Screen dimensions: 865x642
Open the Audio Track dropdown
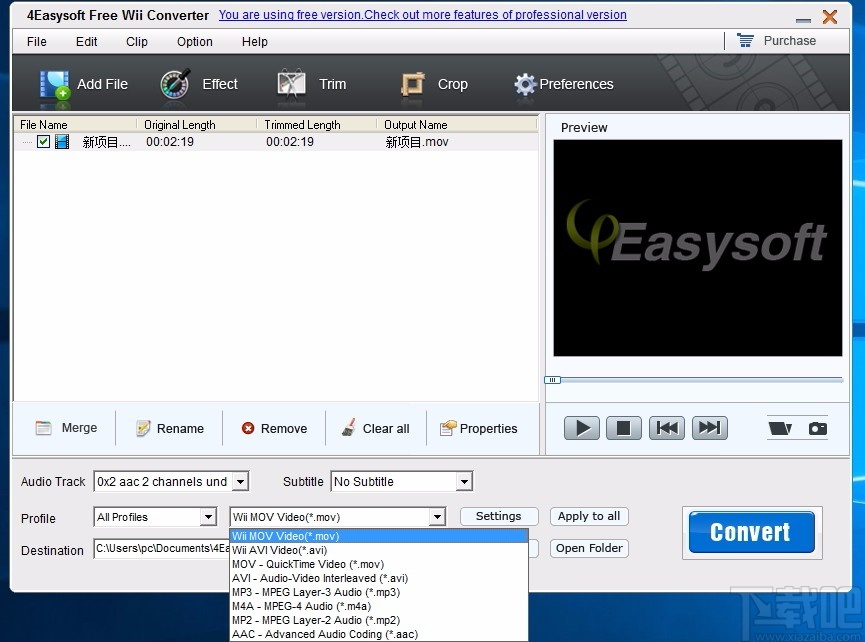240,481
